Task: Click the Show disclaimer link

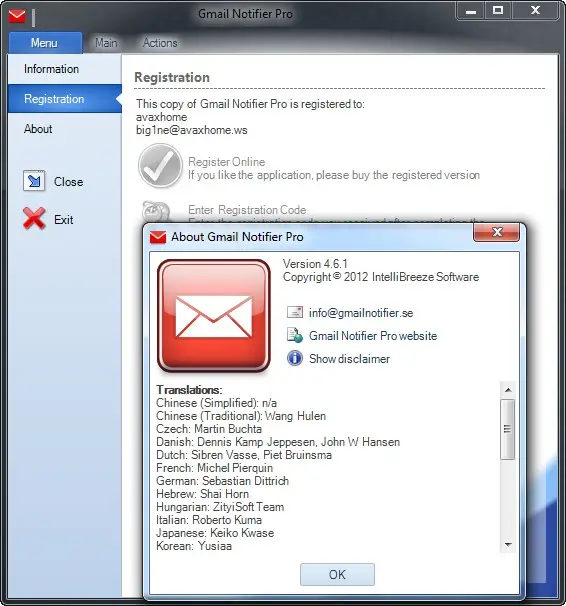Action: pos(349,359)
